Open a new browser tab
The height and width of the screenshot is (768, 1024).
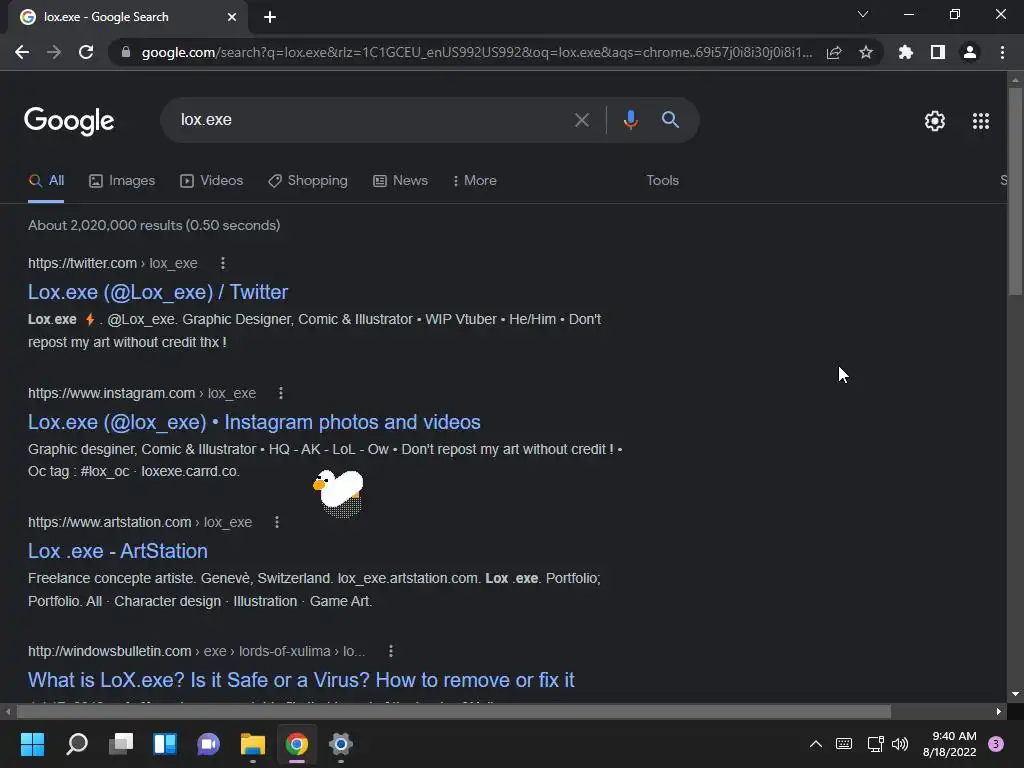point(270,17)
